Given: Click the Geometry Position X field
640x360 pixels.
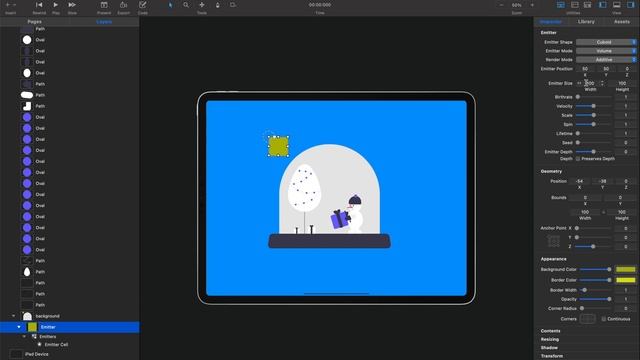Looking at the screenshot, I should [579, 181].
